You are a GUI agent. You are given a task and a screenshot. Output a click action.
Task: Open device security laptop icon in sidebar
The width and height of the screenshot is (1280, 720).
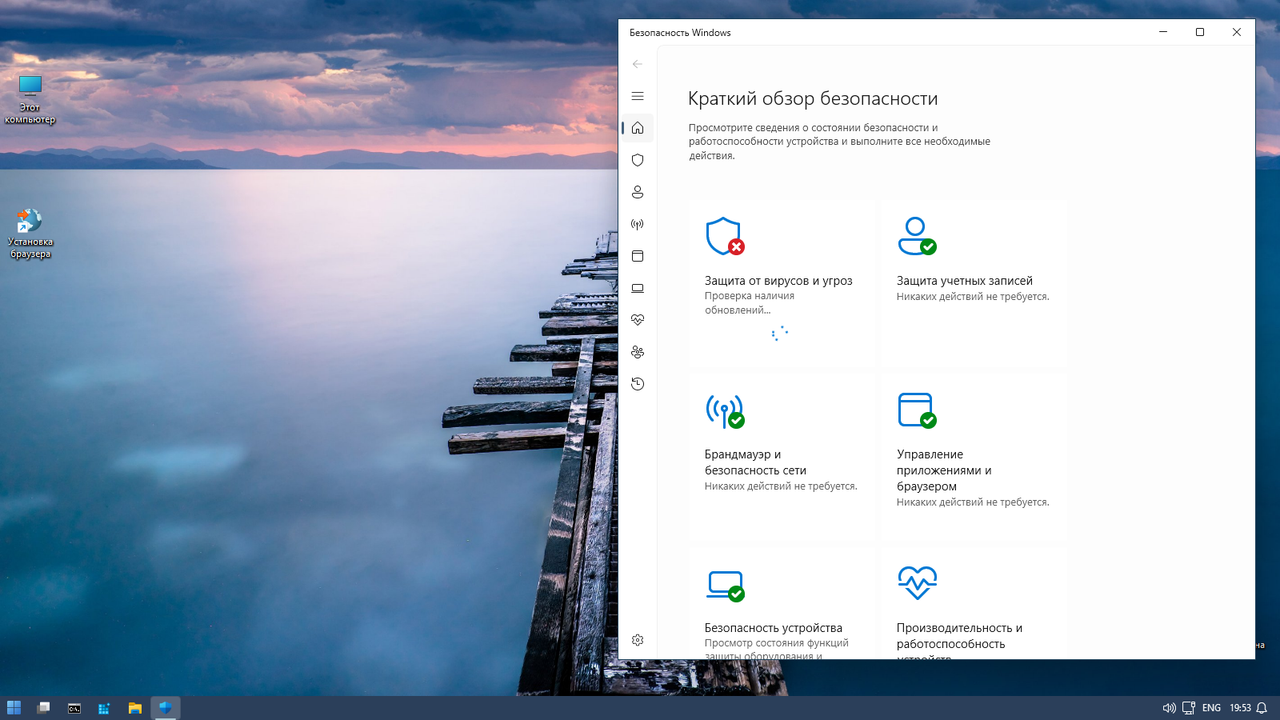(x=637, y=288)
